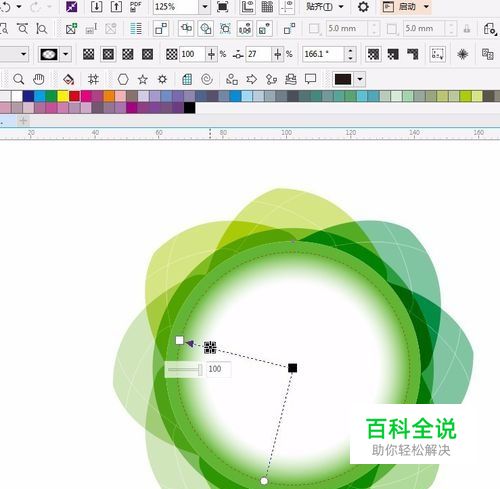Click the Copy Transparency icon
The image size is (500, 489).
(488, 54)
